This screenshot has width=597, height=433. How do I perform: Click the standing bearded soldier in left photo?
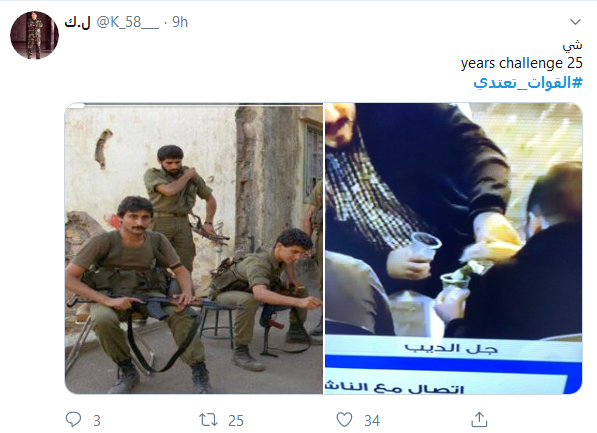[178, 206]
